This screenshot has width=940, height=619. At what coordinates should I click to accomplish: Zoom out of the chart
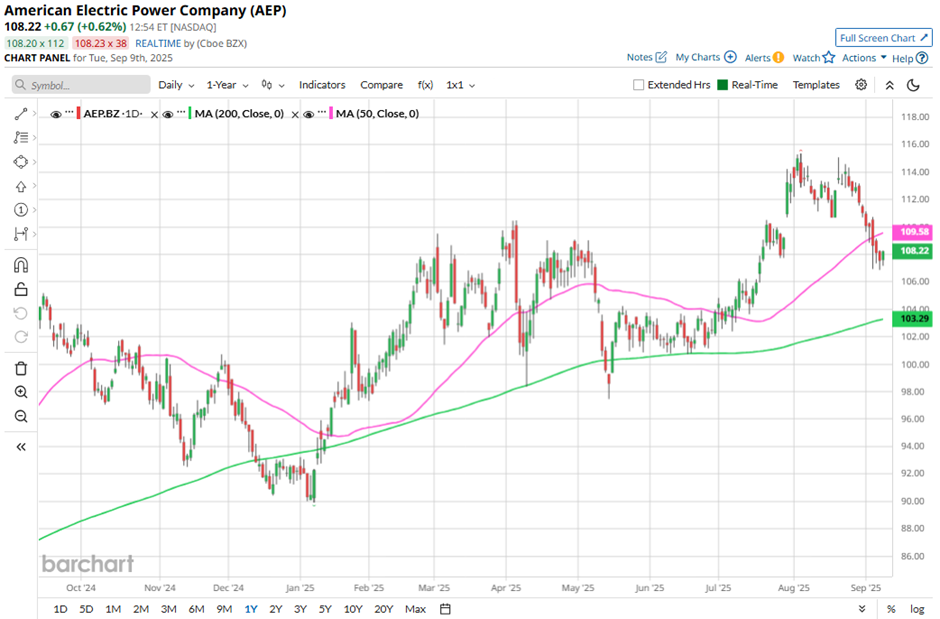click(x=21, y=416)
